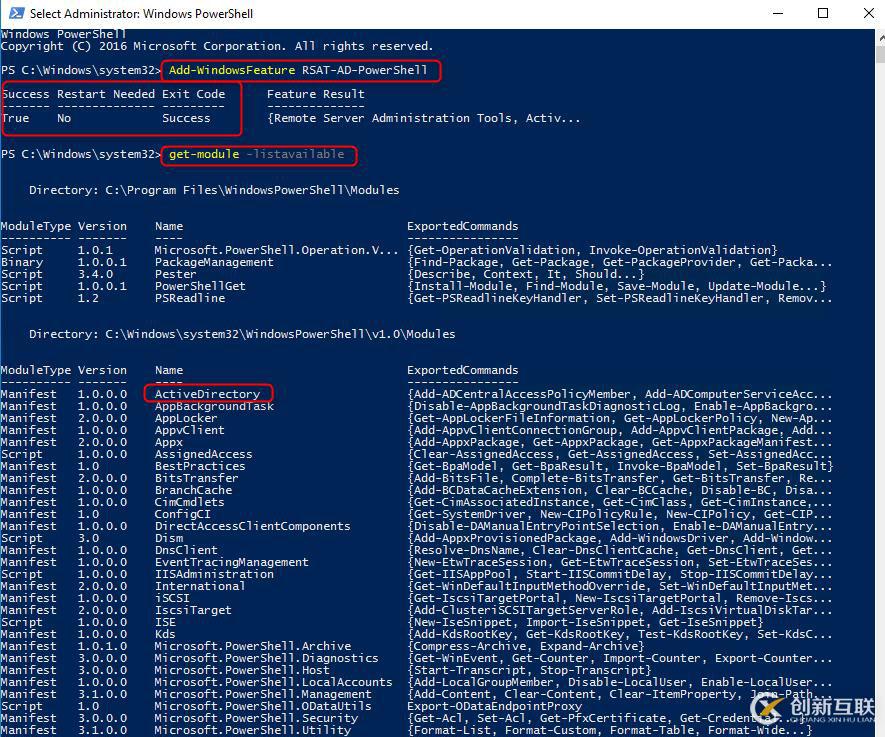Click the '{Remote Server Administration Tools, Activ...' result
Viewport: 885px width, 737px height.
(x=423, y=118)
